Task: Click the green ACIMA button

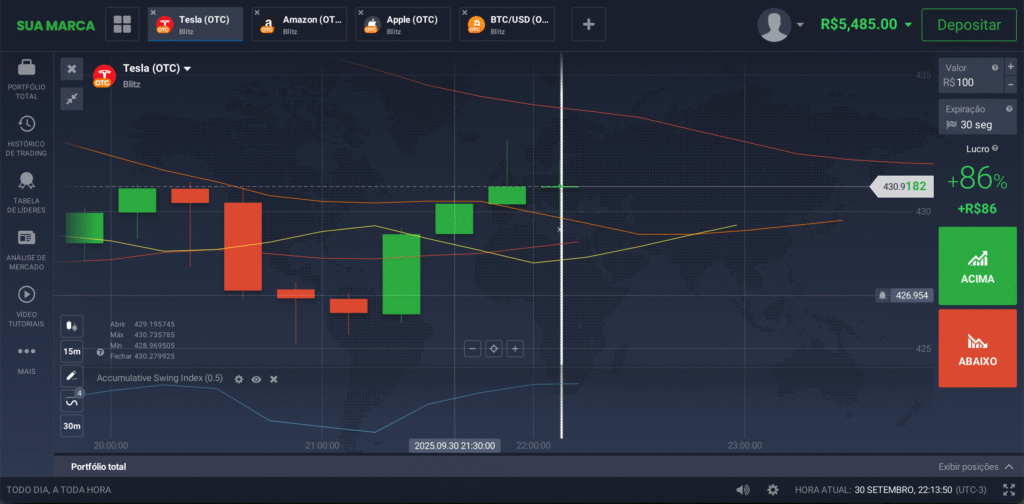Action: click(x=977, y=266)
